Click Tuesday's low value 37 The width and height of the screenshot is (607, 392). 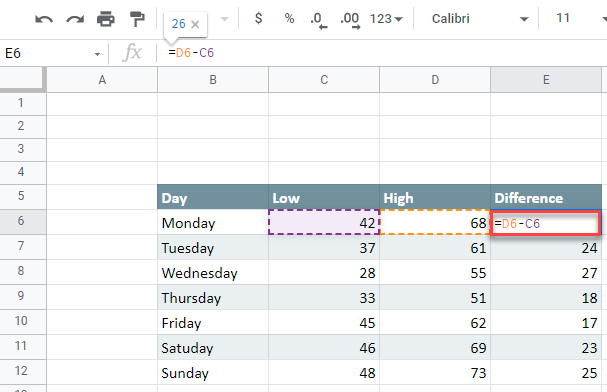pos(324,247)
